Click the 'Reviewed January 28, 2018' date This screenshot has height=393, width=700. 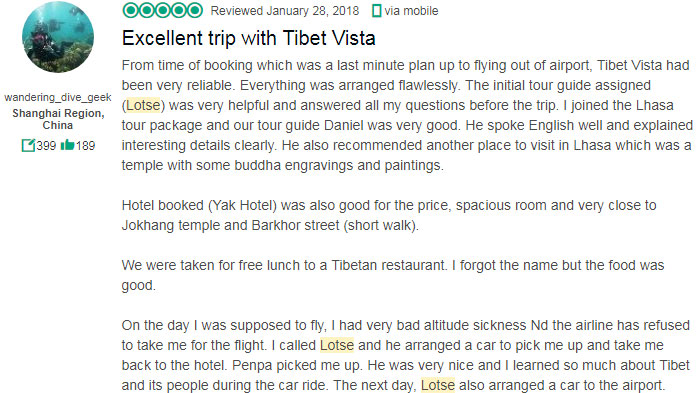pyautogui.click(x=285, y=11)
